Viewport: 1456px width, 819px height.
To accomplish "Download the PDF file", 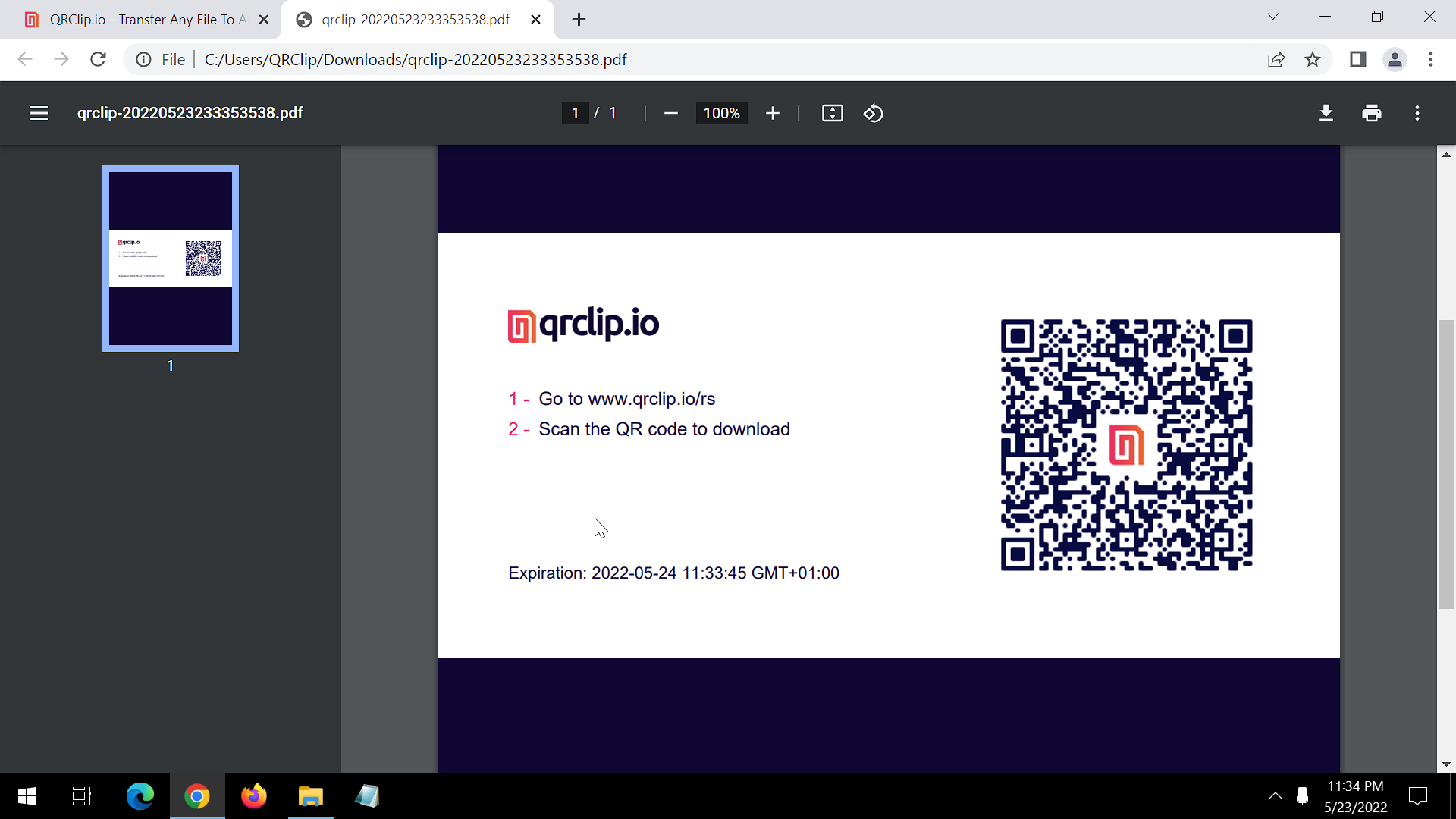I will (x=1326, y=113).
